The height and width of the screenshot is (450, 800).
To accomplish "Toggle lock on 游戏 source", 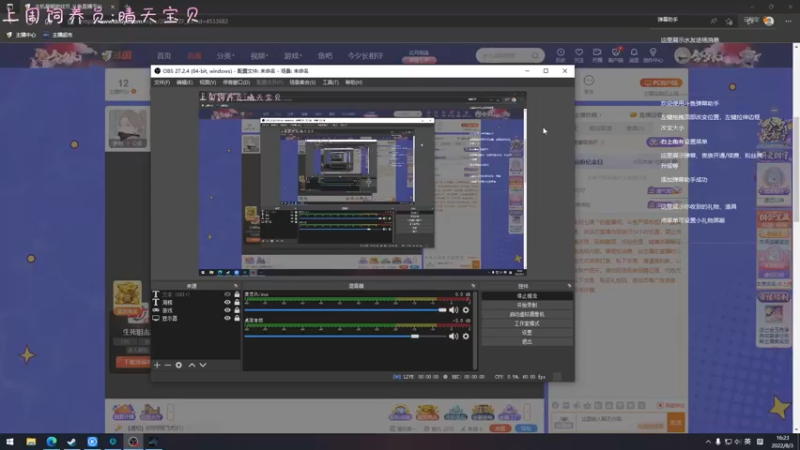I will (x=237, y=310).
